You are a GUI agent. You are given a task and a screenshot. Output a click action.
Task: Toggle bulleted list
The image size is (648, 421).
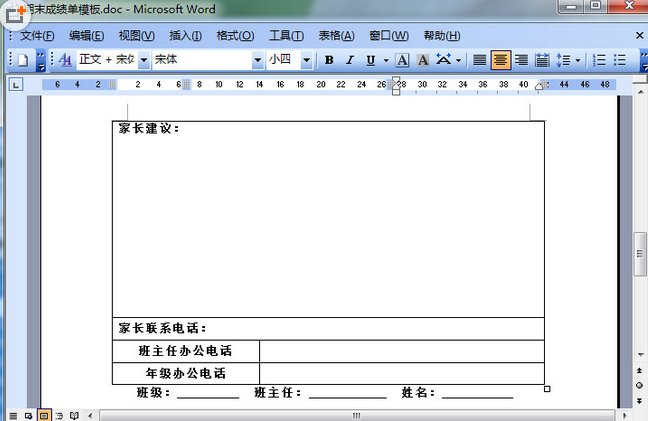619,60
